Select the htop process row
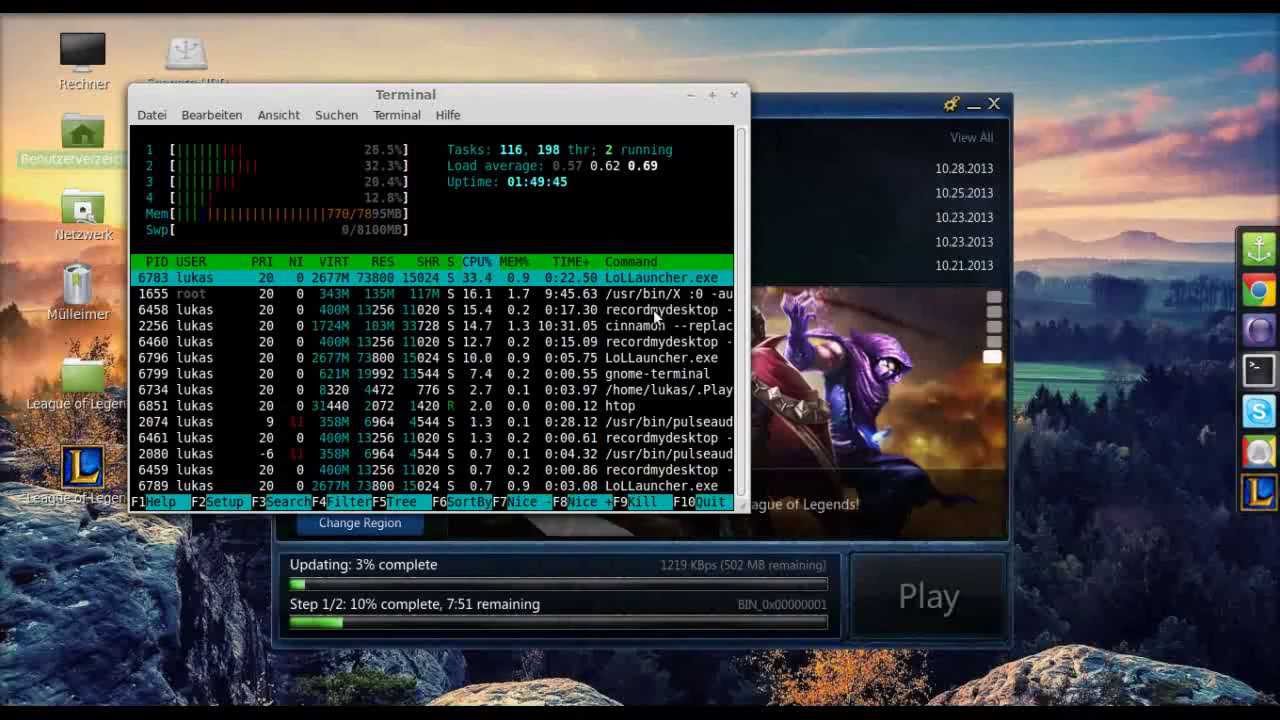Screen dimensions: 1280x720 (x=432, y=406)
